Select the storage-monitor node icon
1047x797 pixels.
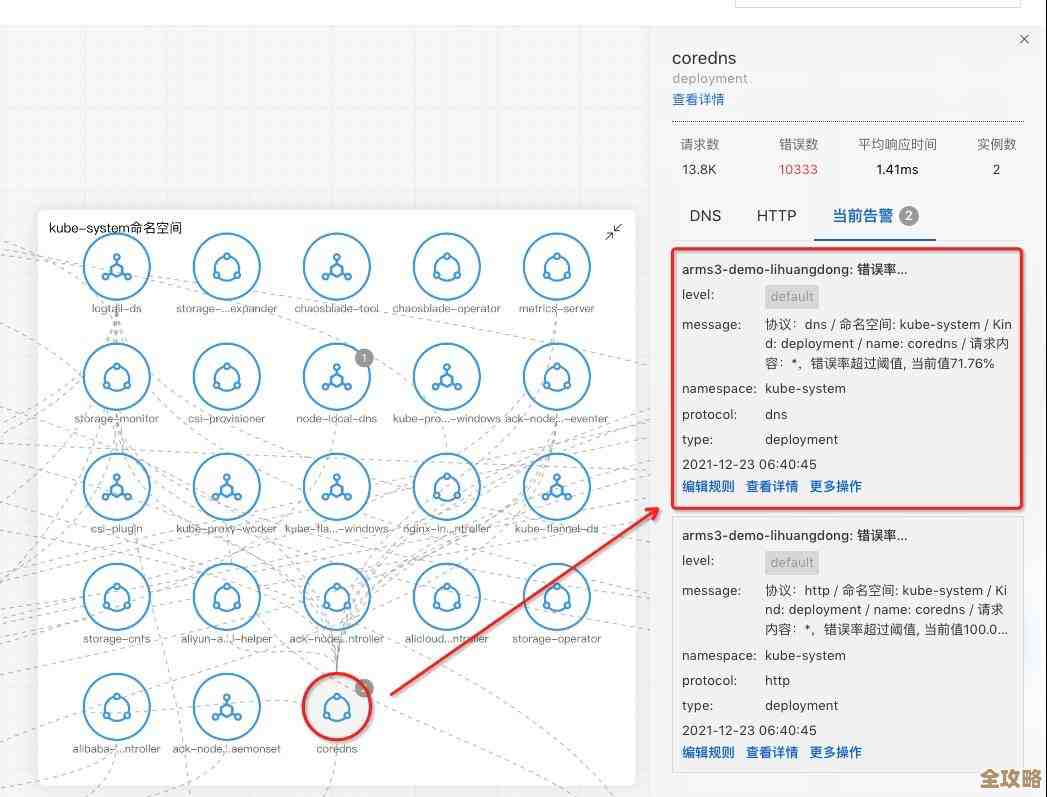click(116, 375)
